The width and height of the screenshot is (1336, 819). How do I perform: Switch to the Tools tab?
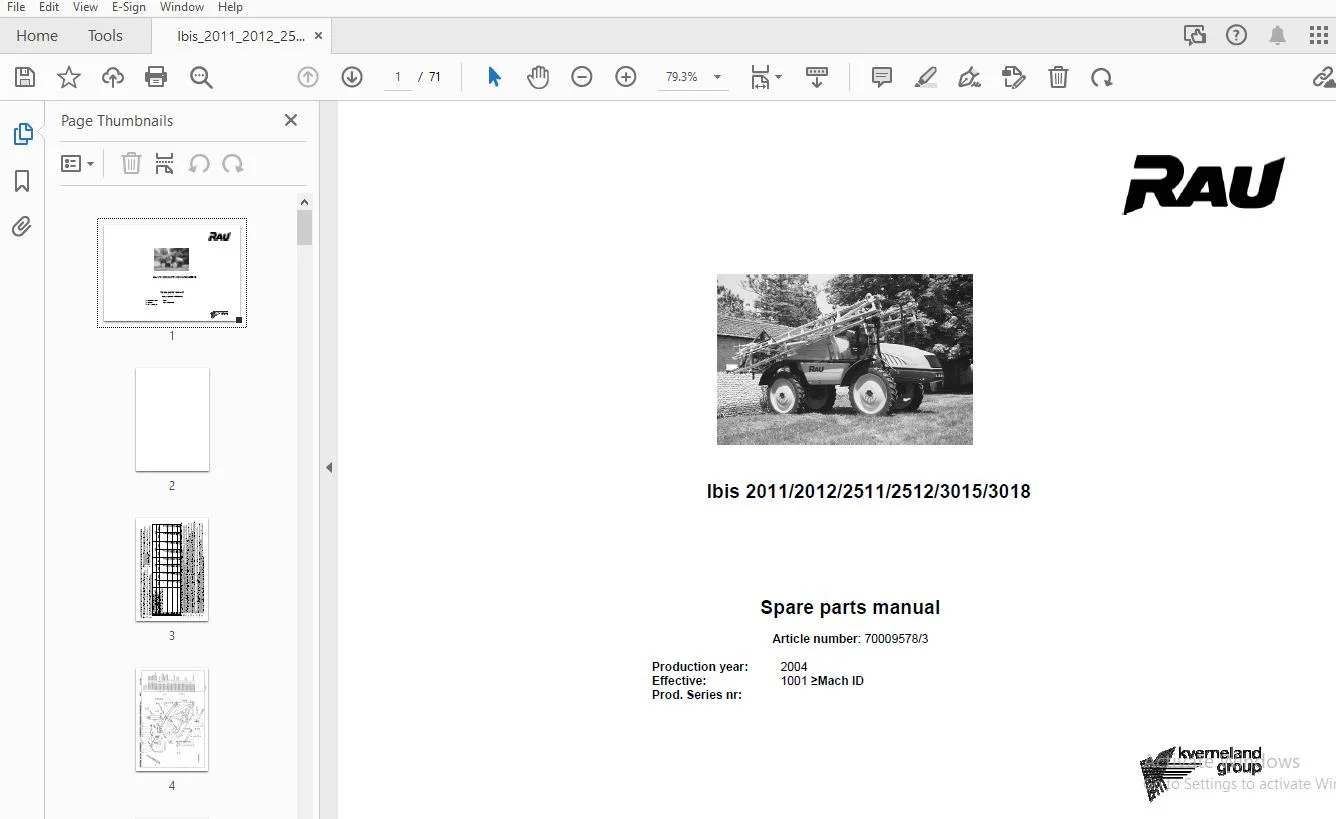point(105,35)
